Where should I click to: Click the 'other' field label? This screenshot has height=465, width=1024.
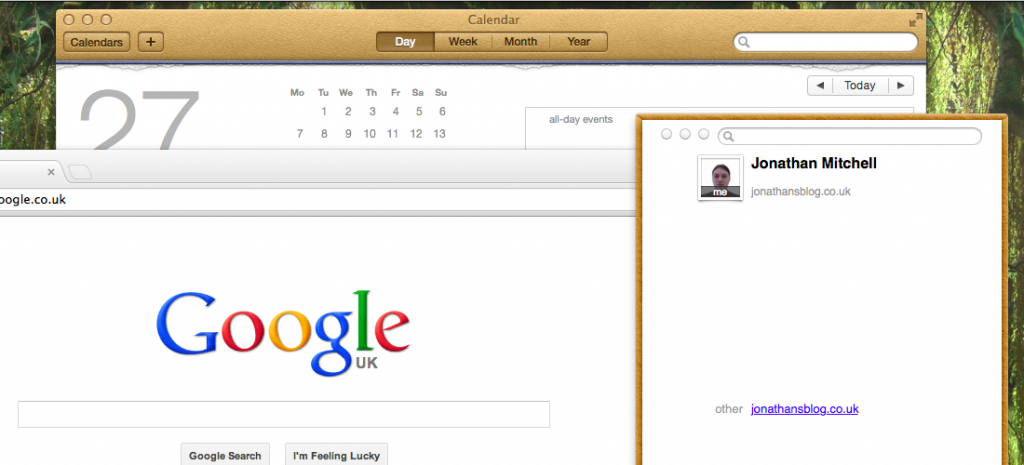click(x=729, y=409)
